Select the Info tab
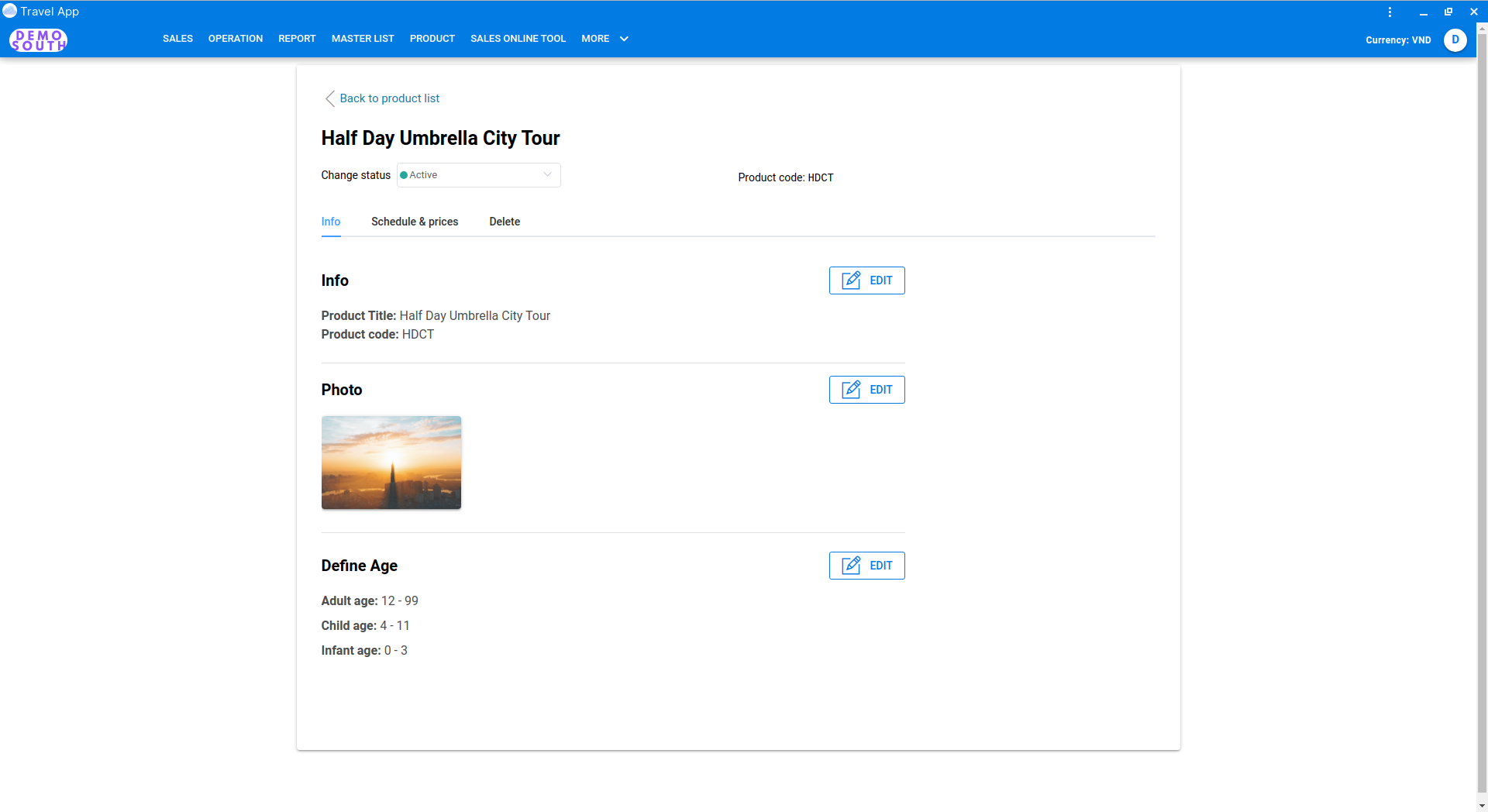 [330, 222]
